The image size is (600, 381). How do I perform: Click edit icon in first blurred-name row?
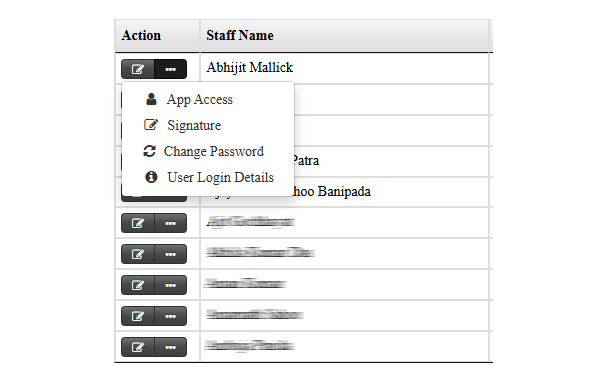pos(138,223)
